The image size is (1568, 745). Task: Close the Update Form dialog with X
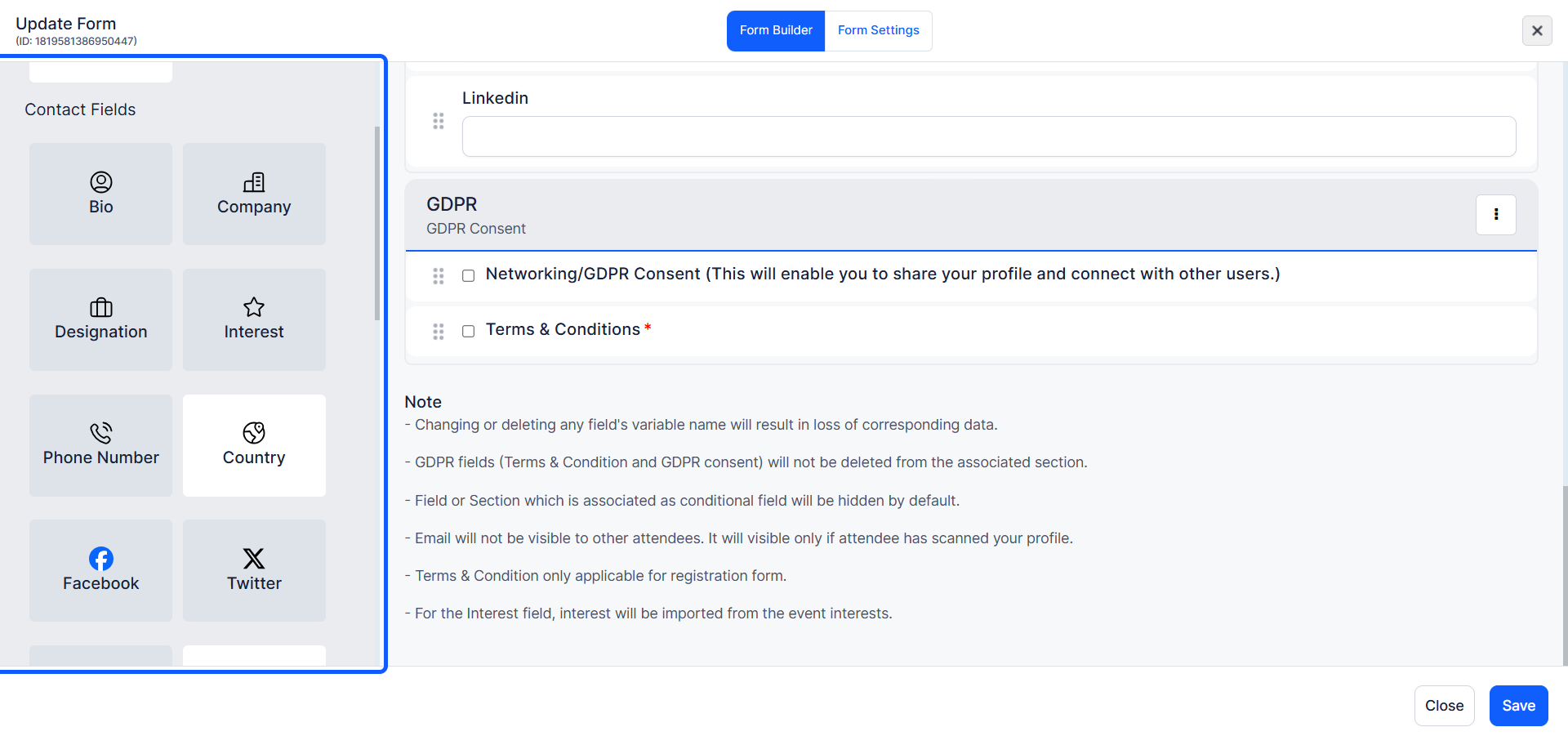click(x=1537, y=30)
